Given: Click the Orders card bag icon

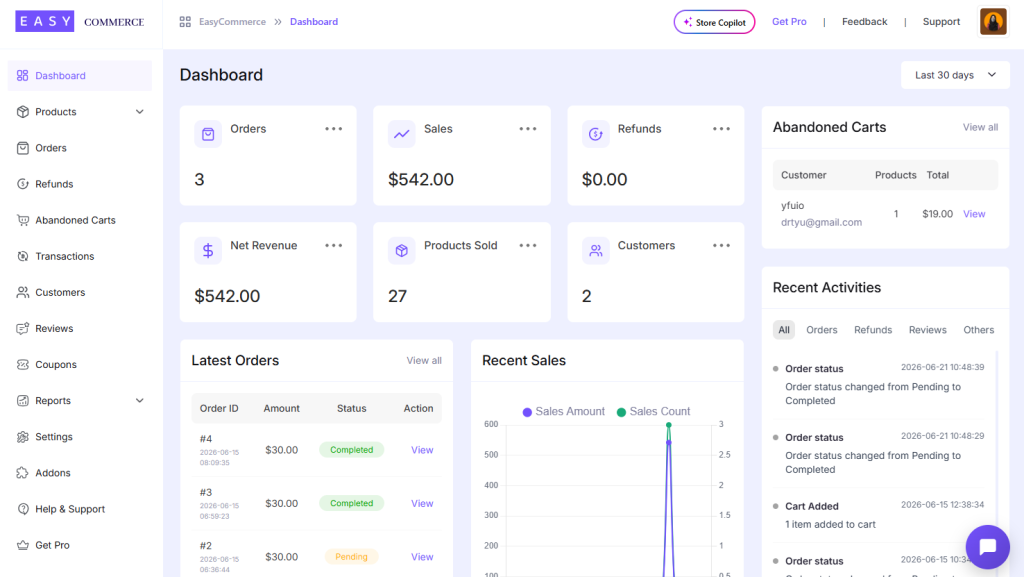Looking at the screenshot, I should [208, 134].
